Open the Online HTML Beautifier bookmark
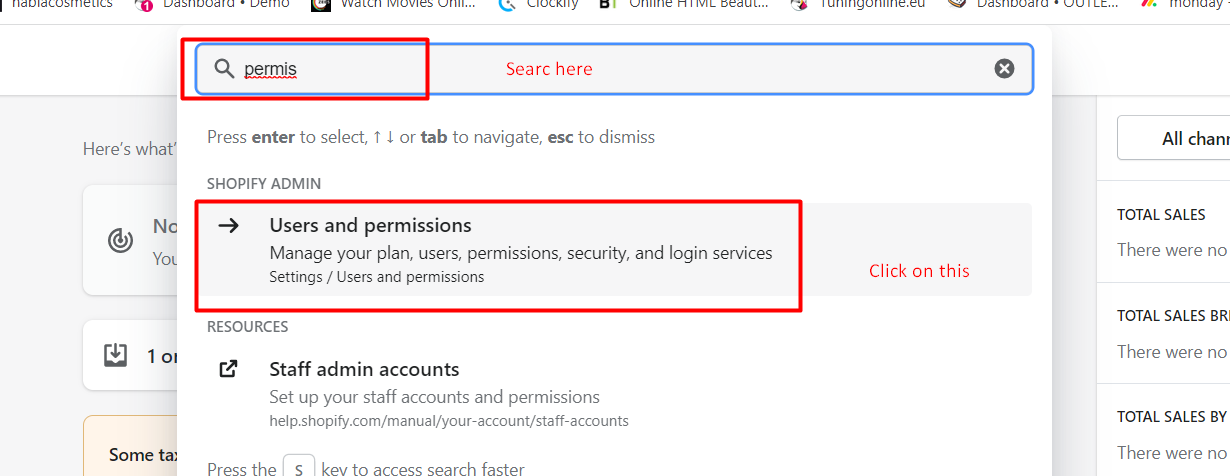This screenshot has width=1230, height=476. (684, 4)
